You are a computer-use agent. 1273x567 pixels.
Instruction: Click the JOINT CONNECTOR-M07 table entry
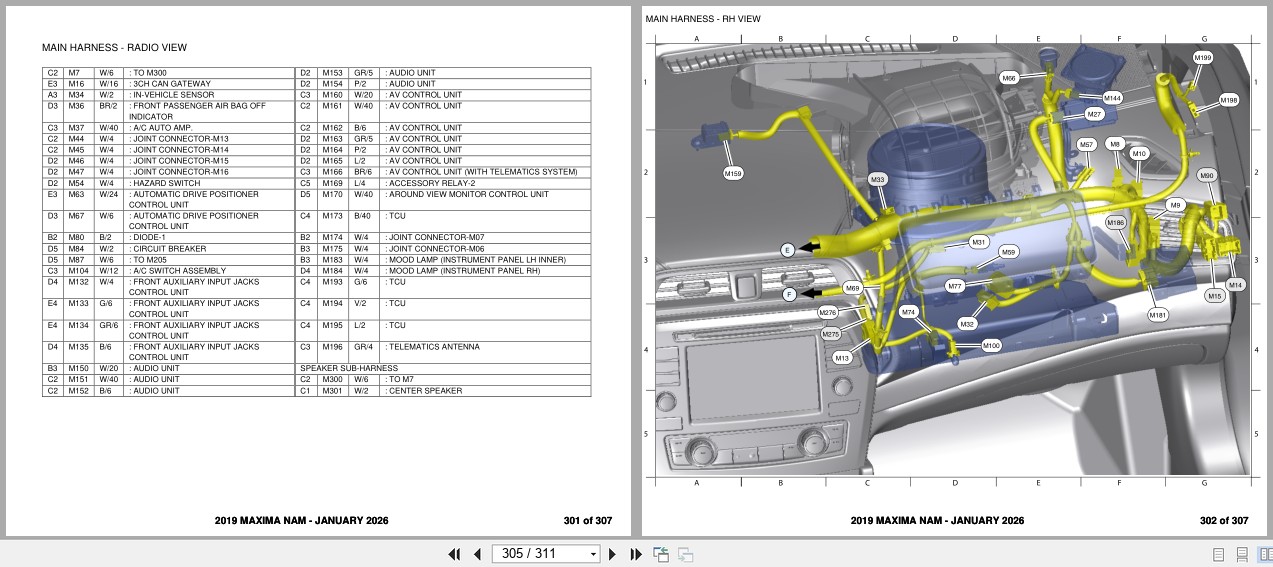(x=436, y=238)
